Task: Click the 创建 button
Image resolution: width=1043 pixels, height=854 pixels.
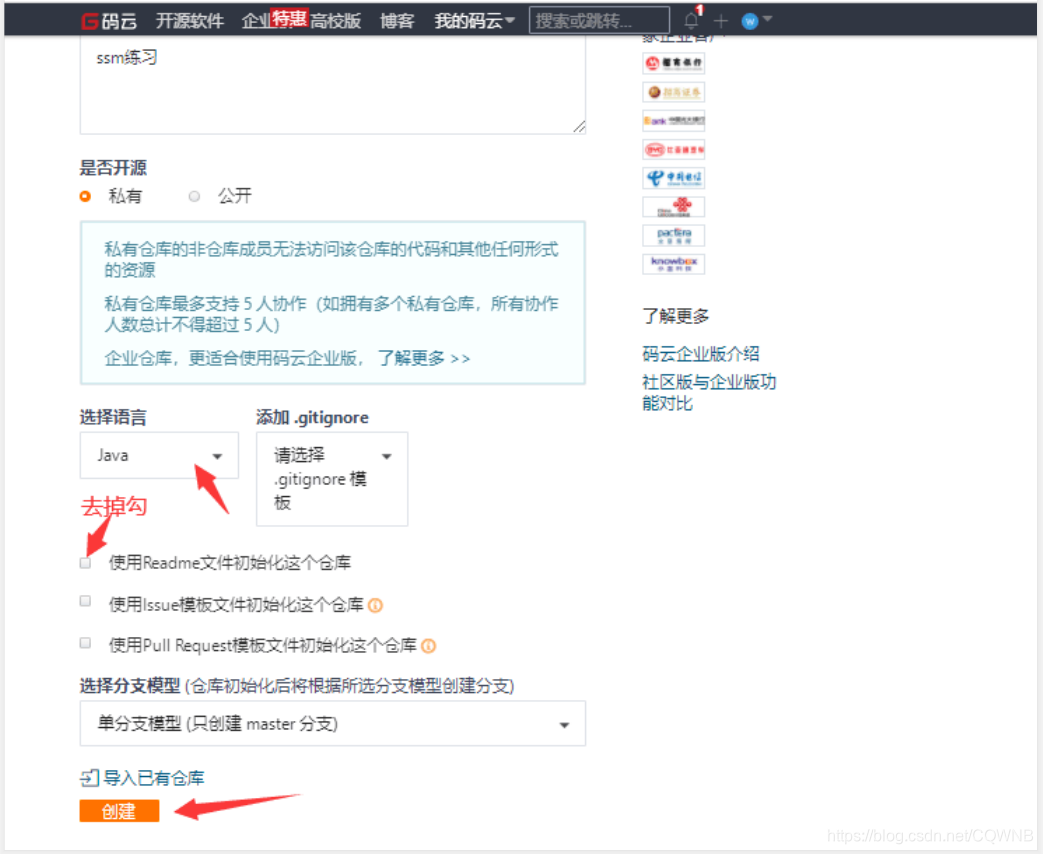Action: [119, 811]
